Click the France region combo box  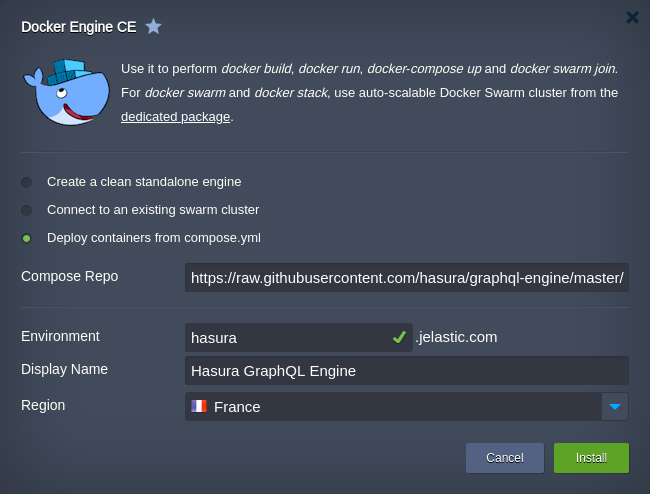click(x=407, y=407)
